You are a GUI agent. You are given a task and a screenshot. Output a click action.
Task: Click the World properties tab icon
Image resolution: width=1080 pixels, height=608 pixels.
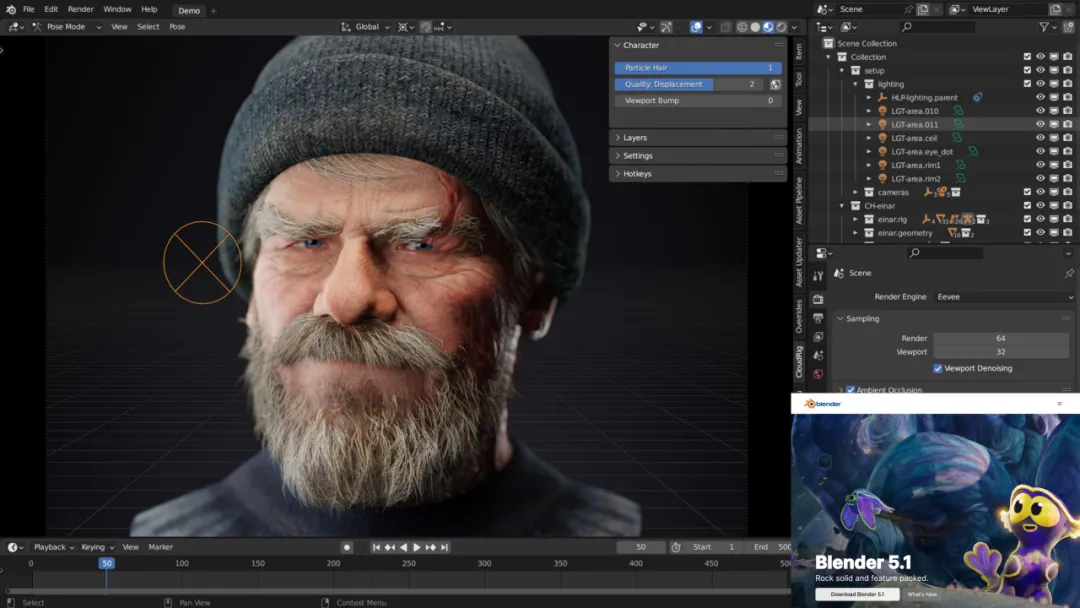click(x=818, y=374)
